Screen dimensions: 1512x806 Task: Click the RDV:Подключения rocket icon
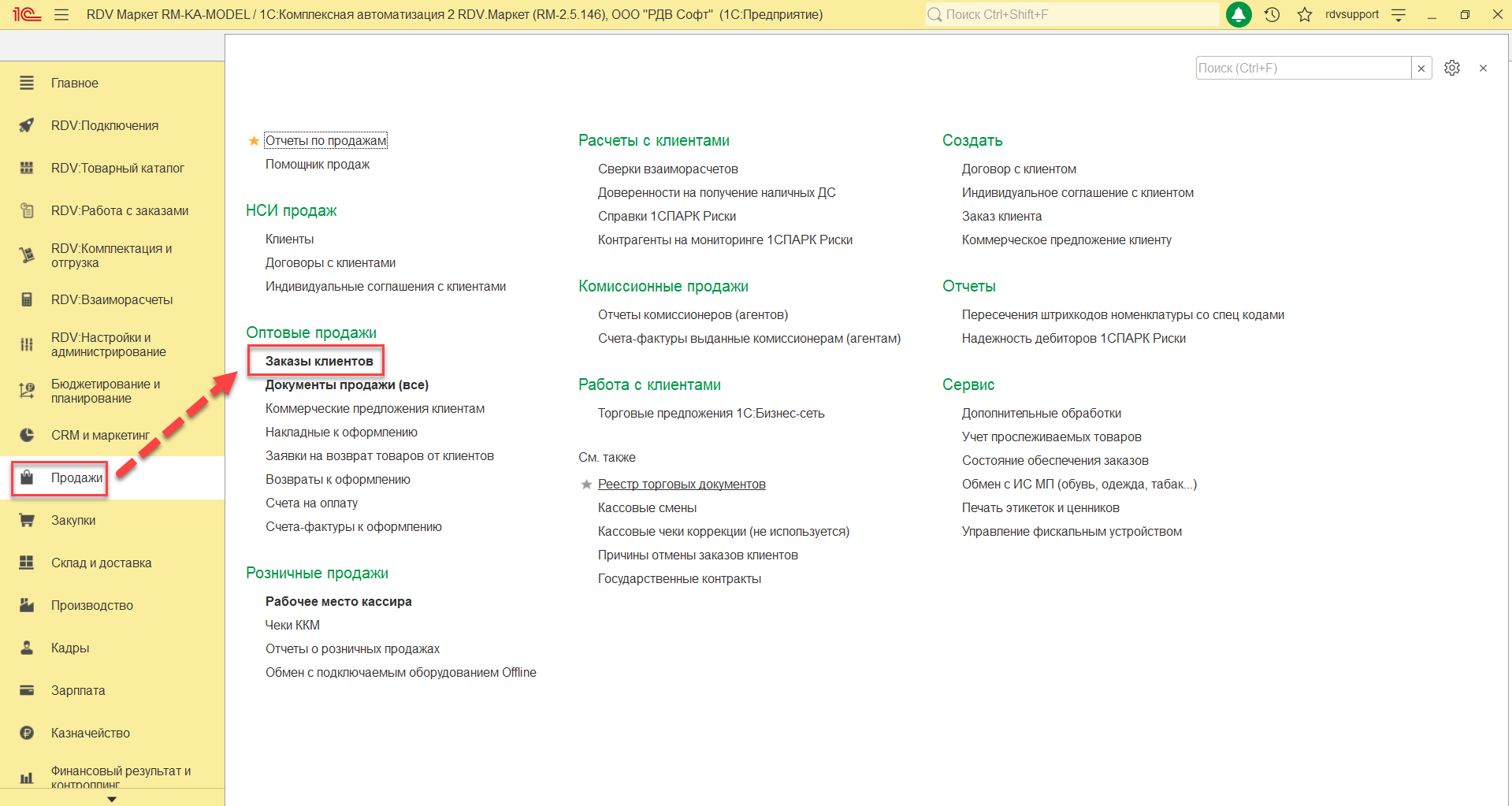tap(27, 125)
